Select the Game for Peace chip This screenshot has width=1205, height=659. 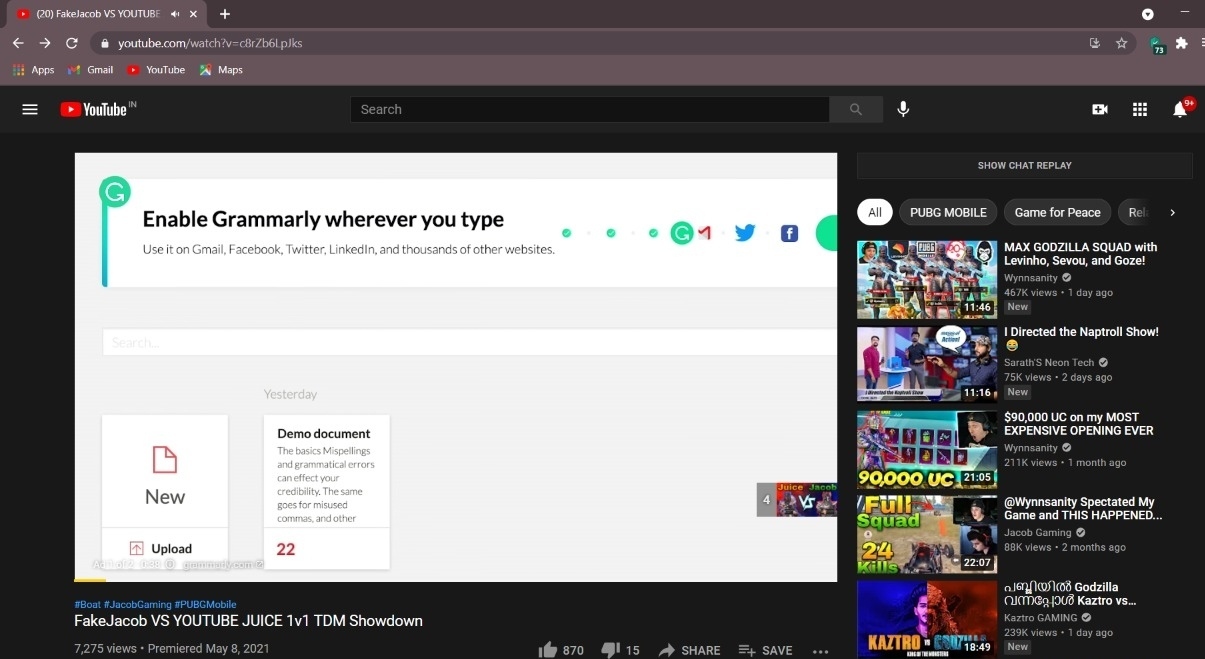click(x=1057, y=212)
